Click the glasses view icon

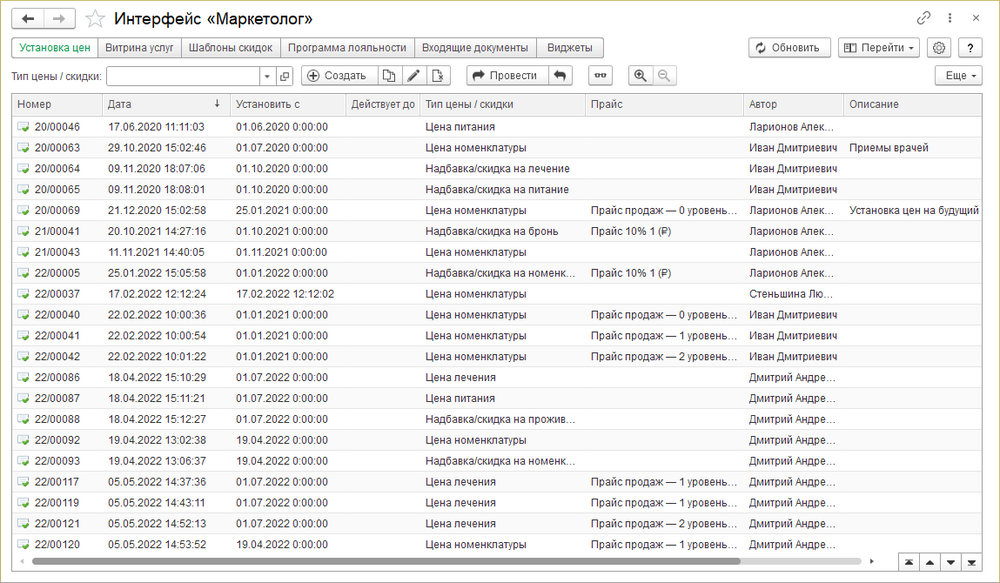pos(600,76)
